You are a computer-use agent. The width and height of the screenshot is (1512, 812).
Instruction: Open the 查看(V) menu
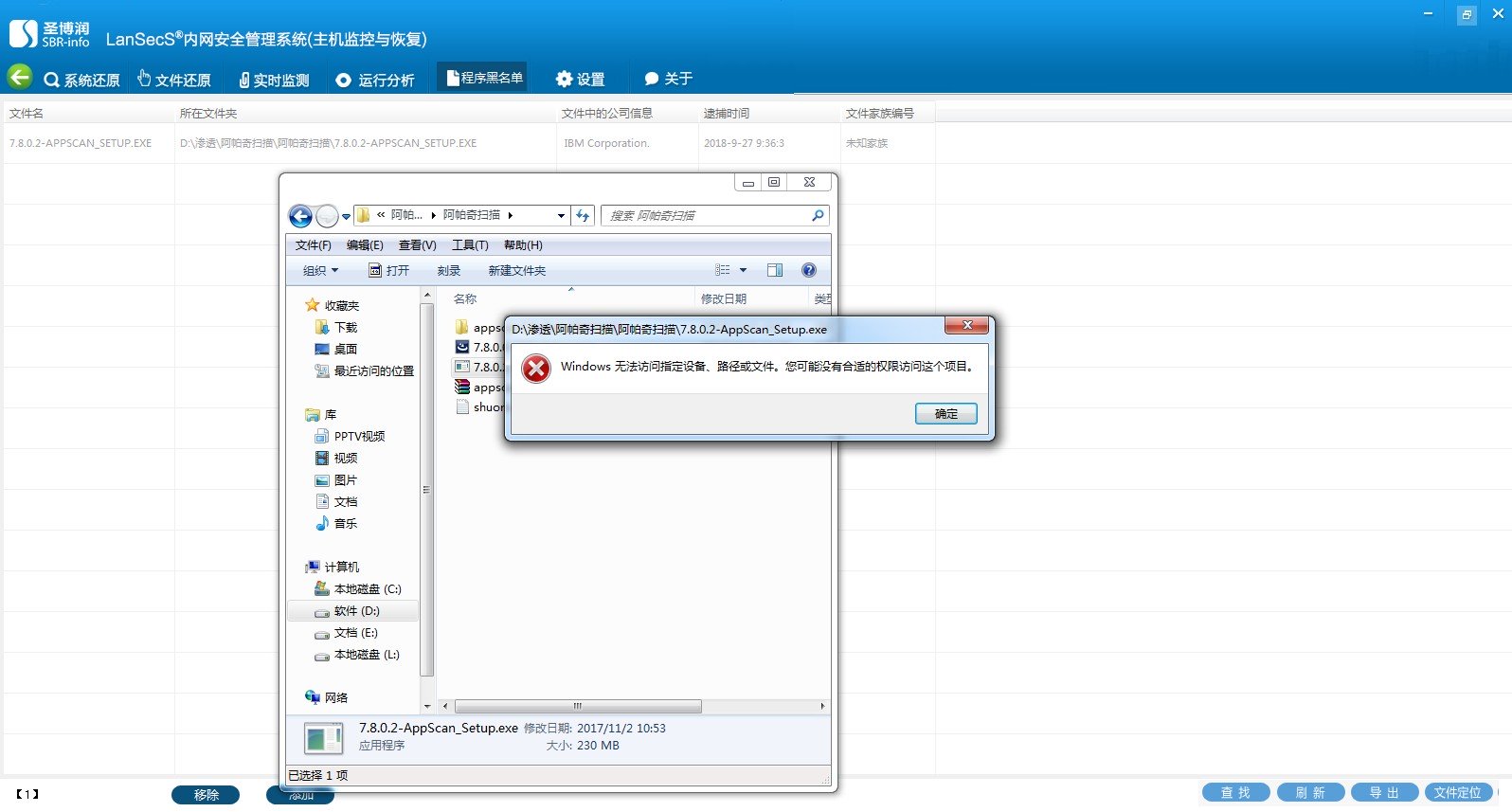point(417,244)
